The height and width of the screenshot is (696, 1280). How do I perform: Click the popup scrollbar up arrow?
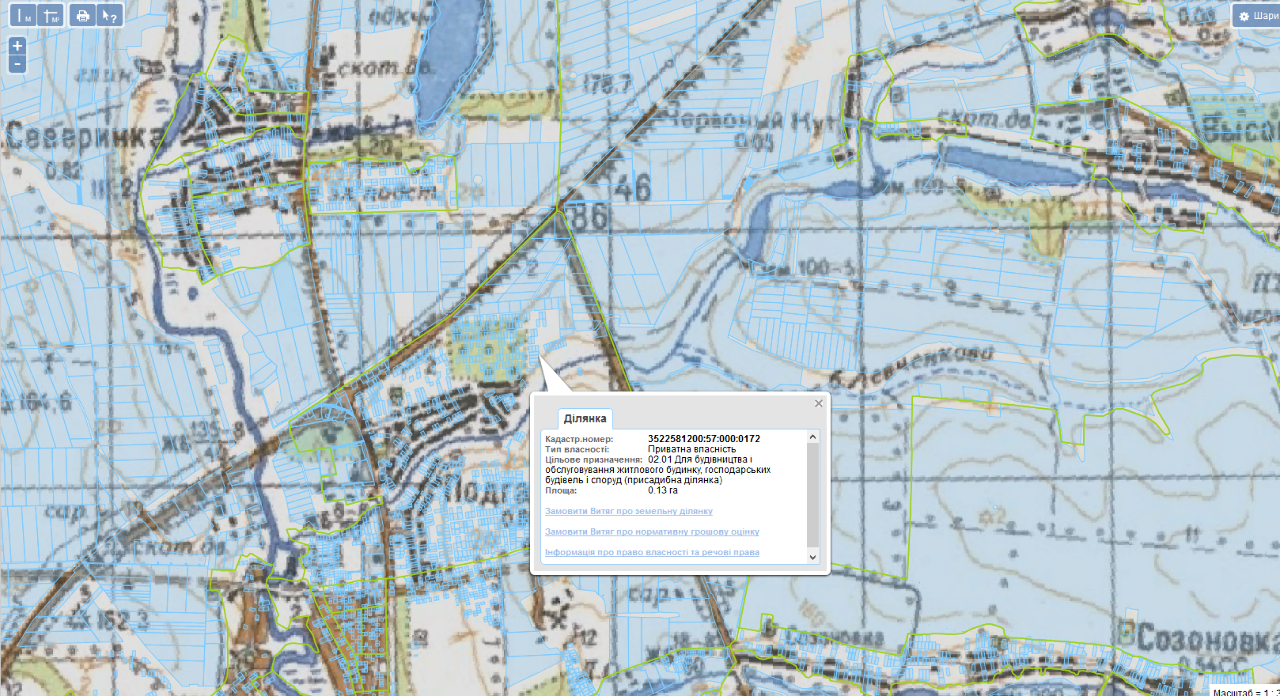pyautogui.click(x=812, y=437)
